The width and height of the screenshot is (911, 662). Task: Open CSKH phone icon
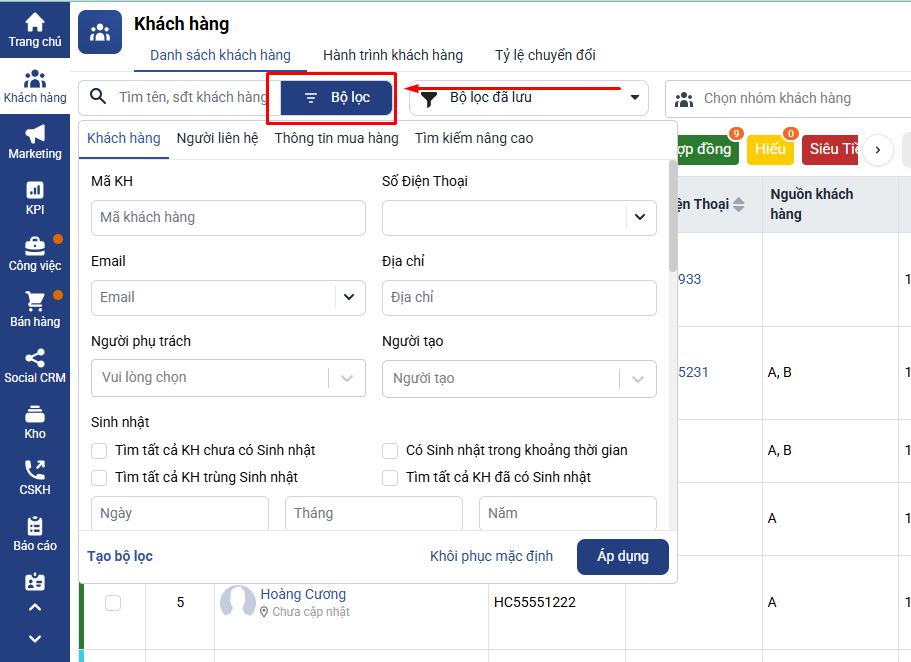[x=35, y=470]
